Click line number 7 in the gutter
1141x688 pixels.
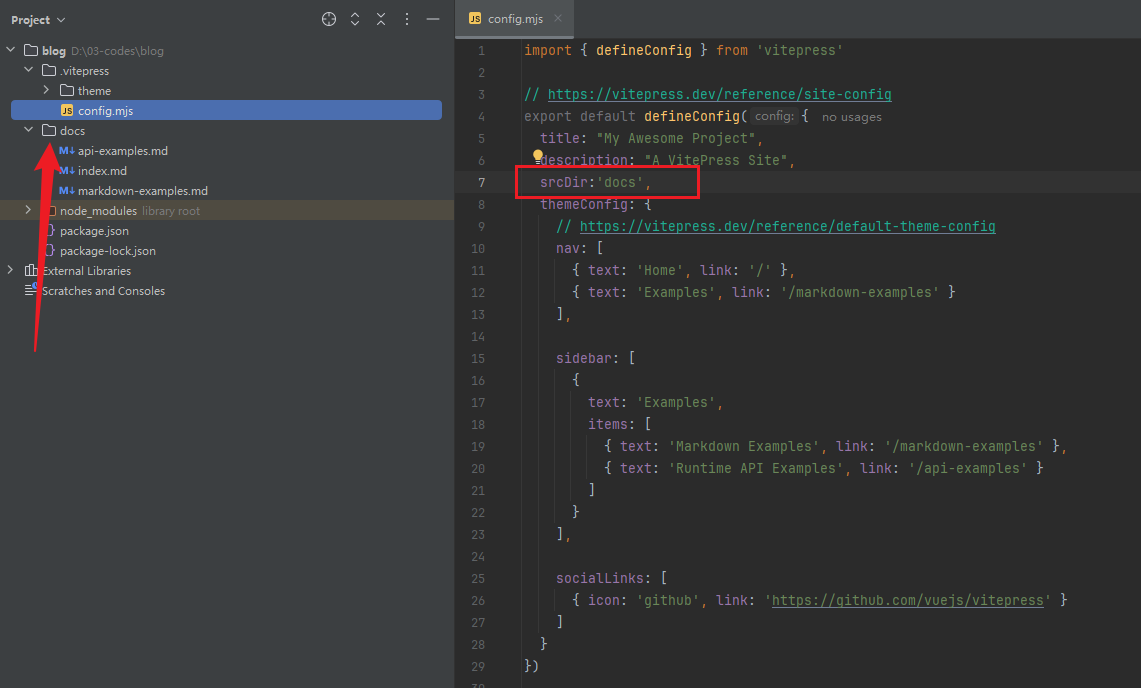pos(481,182)
